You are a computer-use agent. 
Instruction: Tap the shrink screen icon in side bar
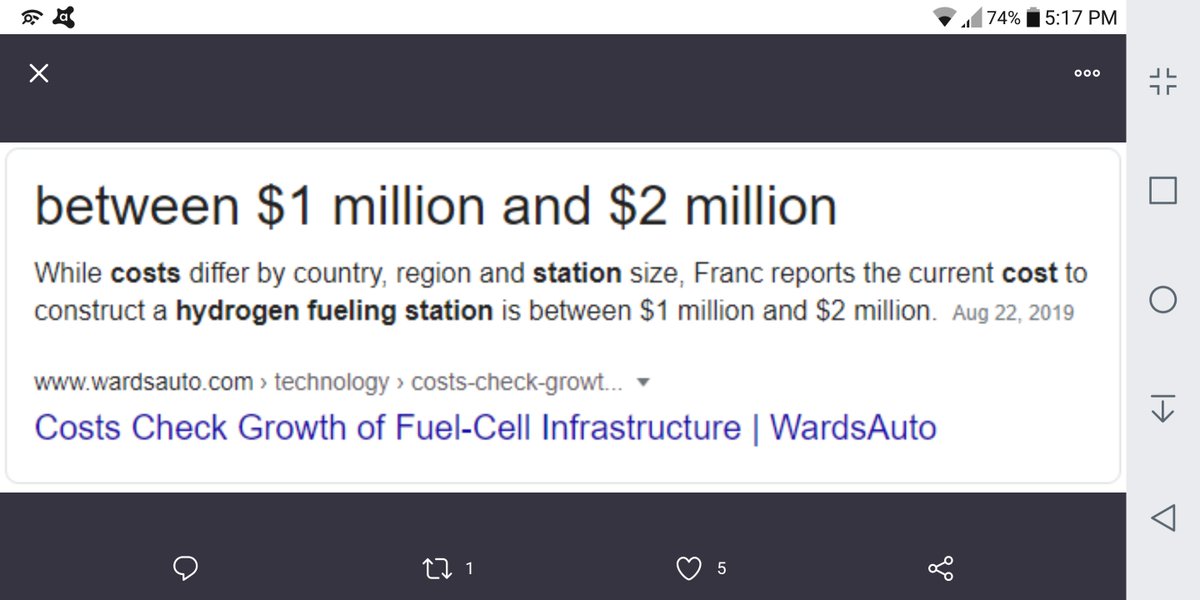(1162, 81)
